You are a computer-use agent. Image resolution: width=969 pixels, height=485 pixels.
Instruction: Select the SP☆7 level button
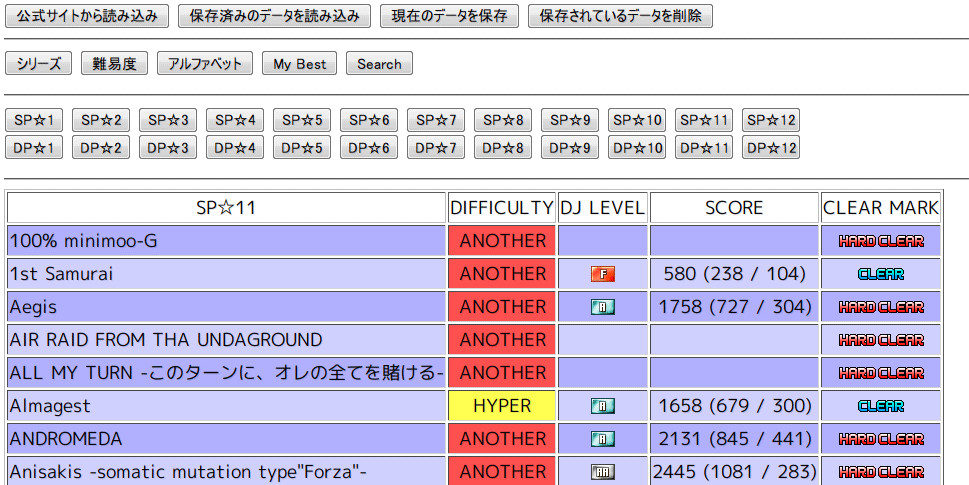click(436, 120)
